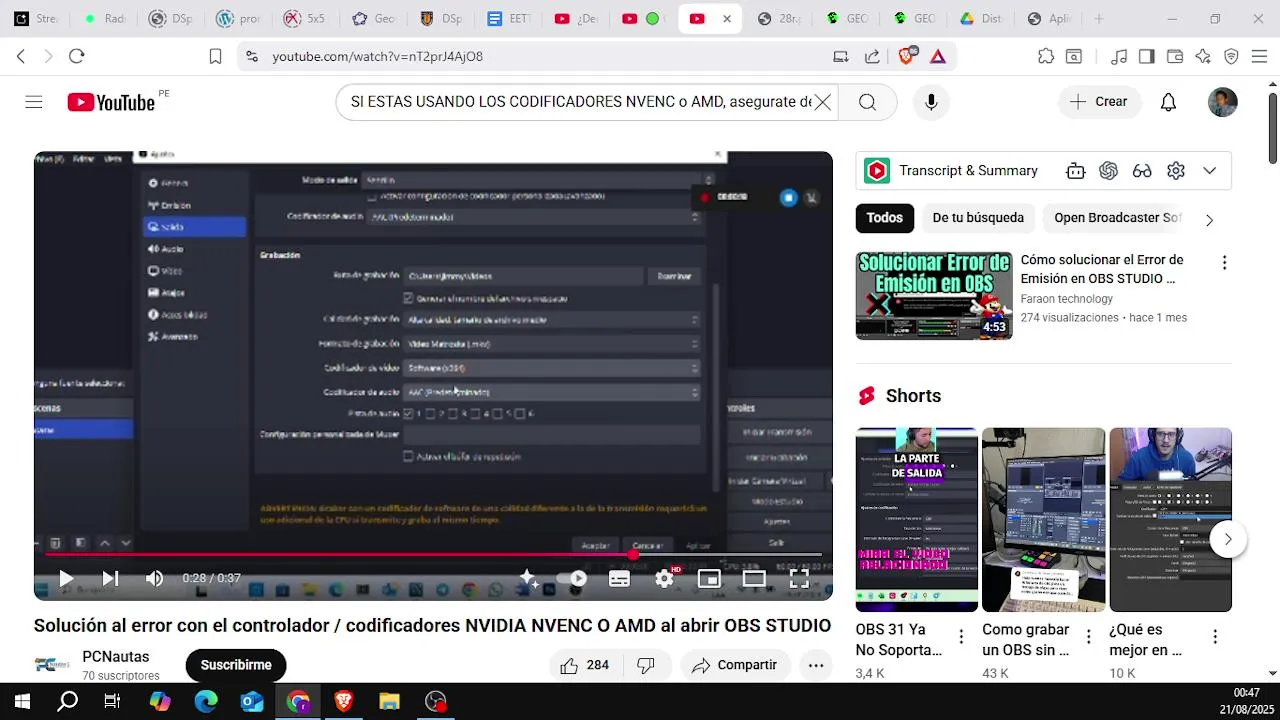Skip to the next video
1280x720 pixels.
click(110, 578)
